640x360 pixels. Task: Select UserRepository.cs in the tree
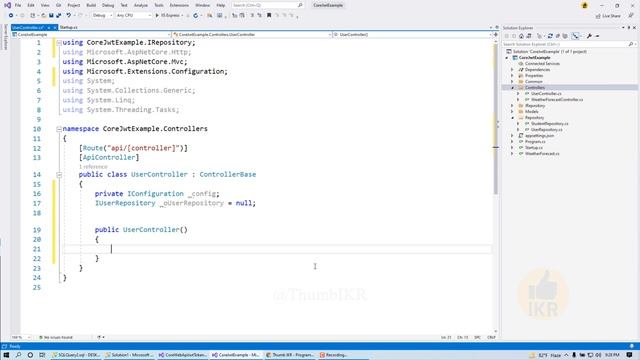546,130
